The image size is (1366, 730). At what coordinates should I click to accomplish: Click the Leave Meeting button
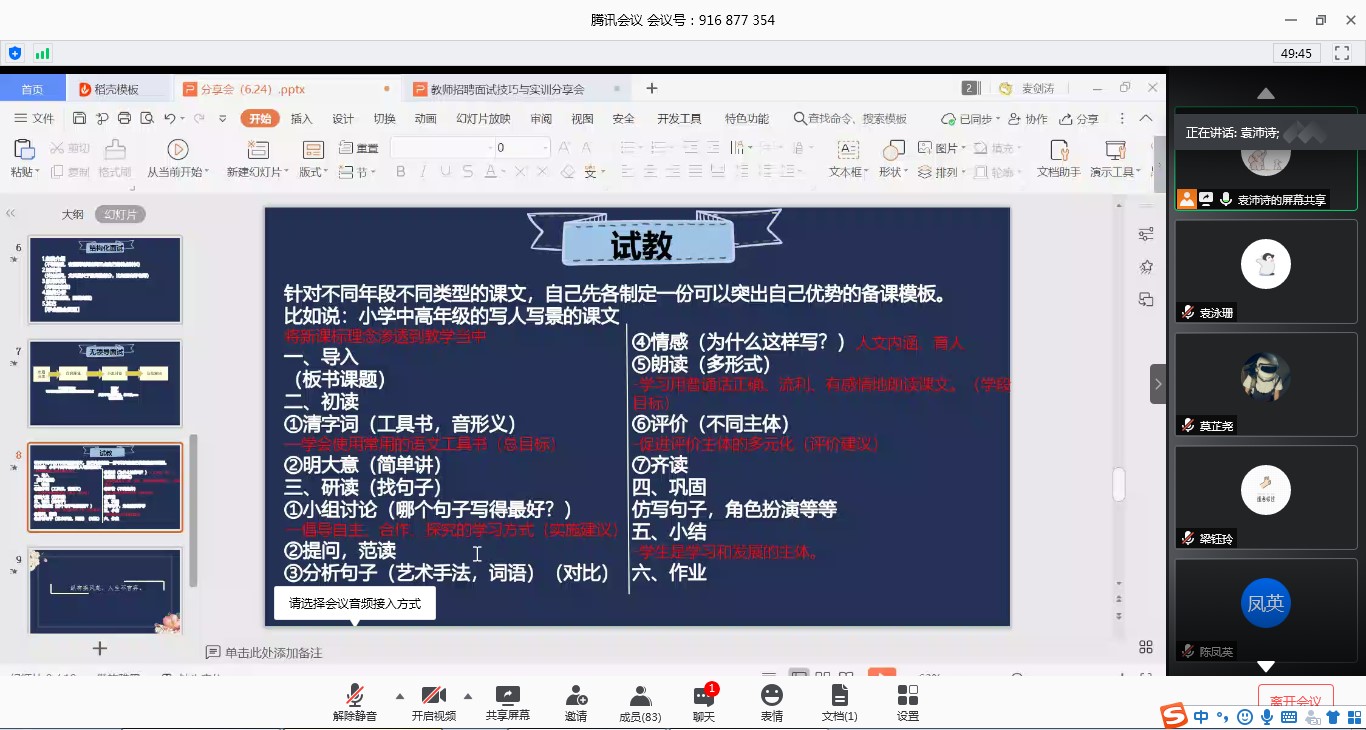(x=1295, y=700)
